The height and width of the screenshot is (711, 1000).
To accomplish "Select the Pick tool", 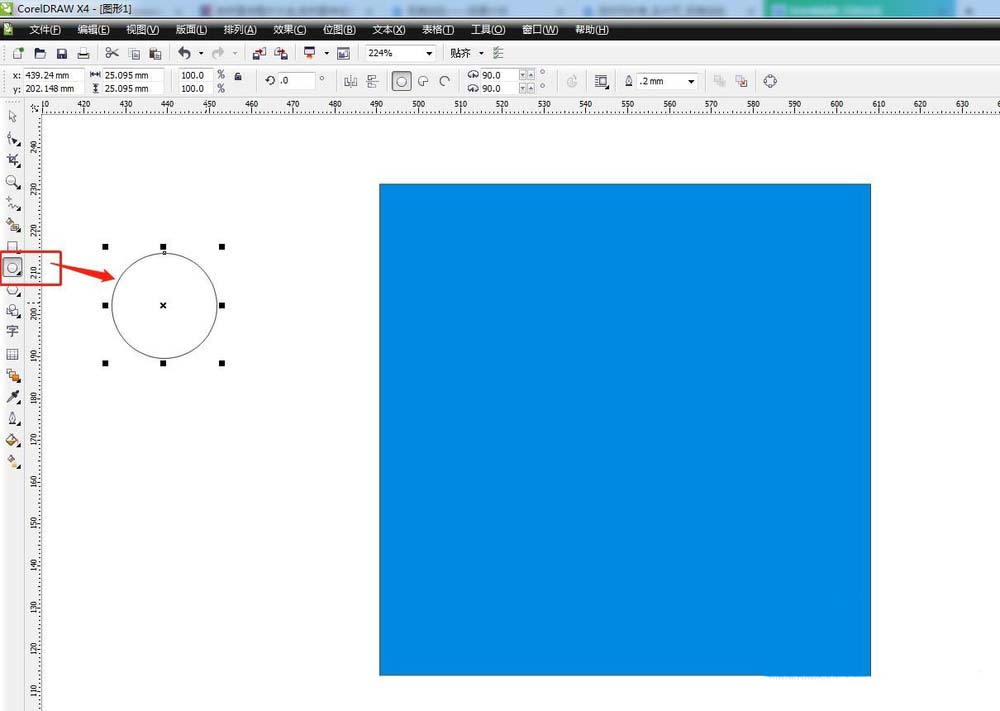I will point(13,116).
